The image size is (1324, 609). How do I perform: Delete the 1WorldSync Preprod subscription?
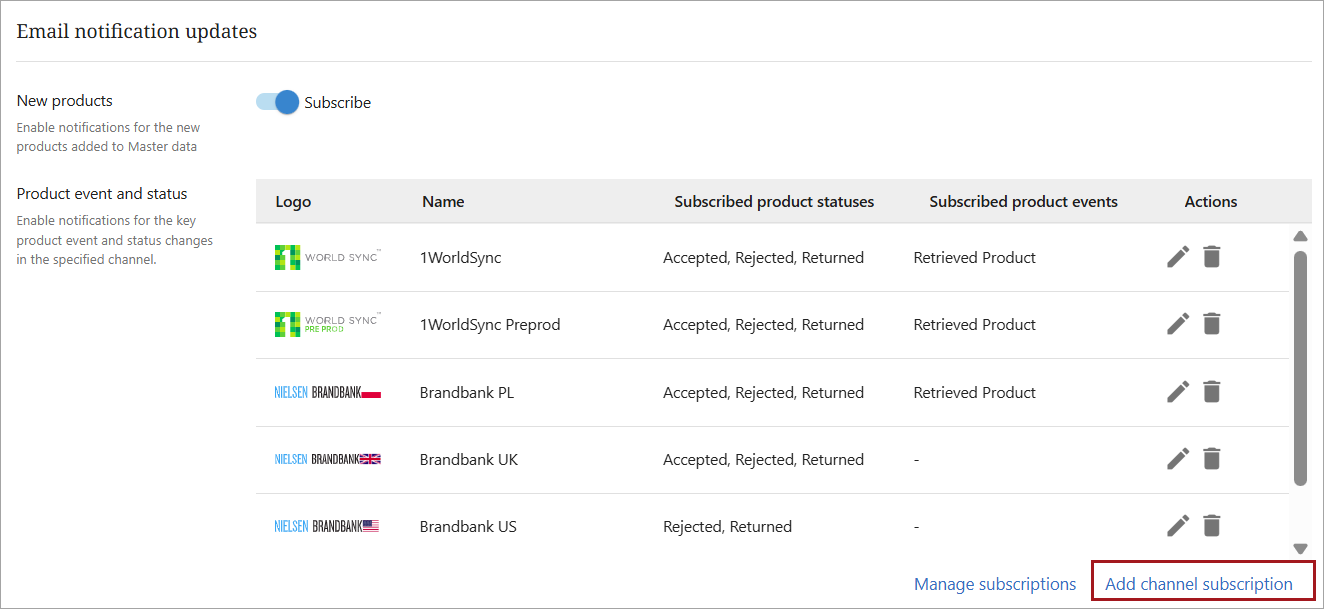pos(1211,324)
